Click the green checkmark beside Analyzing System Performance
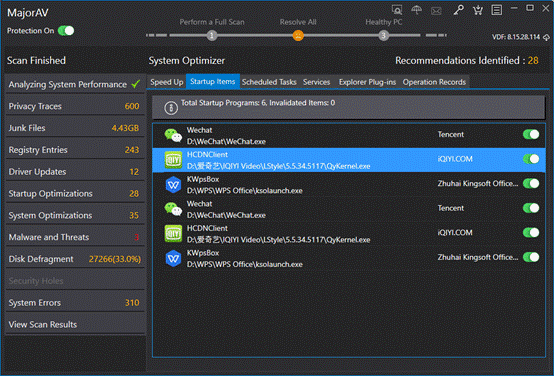The height and width of the screenshot is (376, 554). [136, 84]
